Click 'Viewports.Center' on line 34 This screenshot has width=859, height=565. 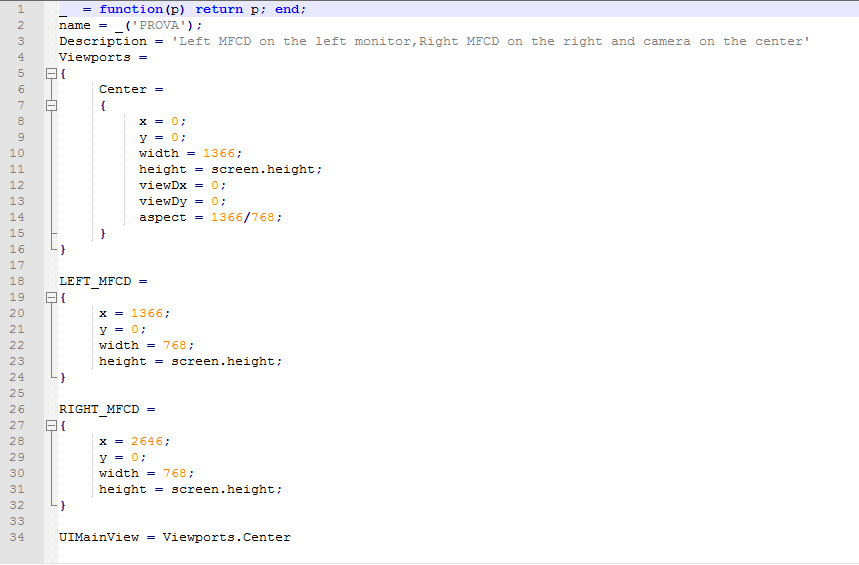[227, 537]
